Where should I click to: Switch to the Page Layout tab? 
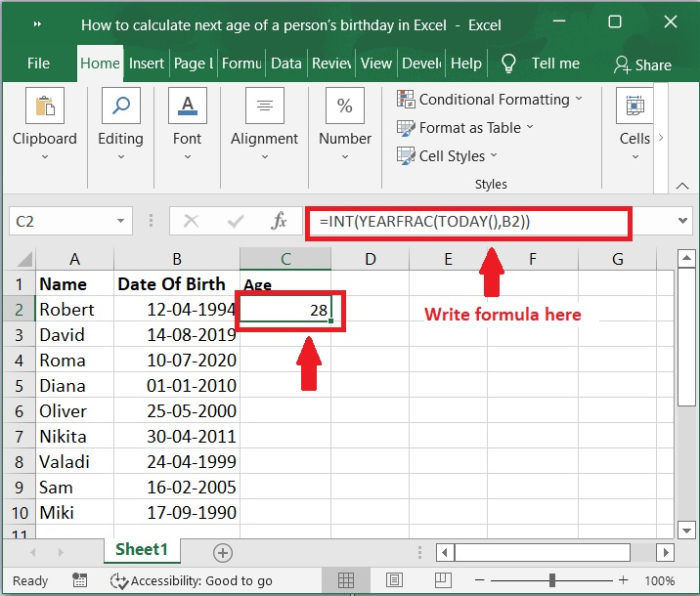click(x=194, y=63)
